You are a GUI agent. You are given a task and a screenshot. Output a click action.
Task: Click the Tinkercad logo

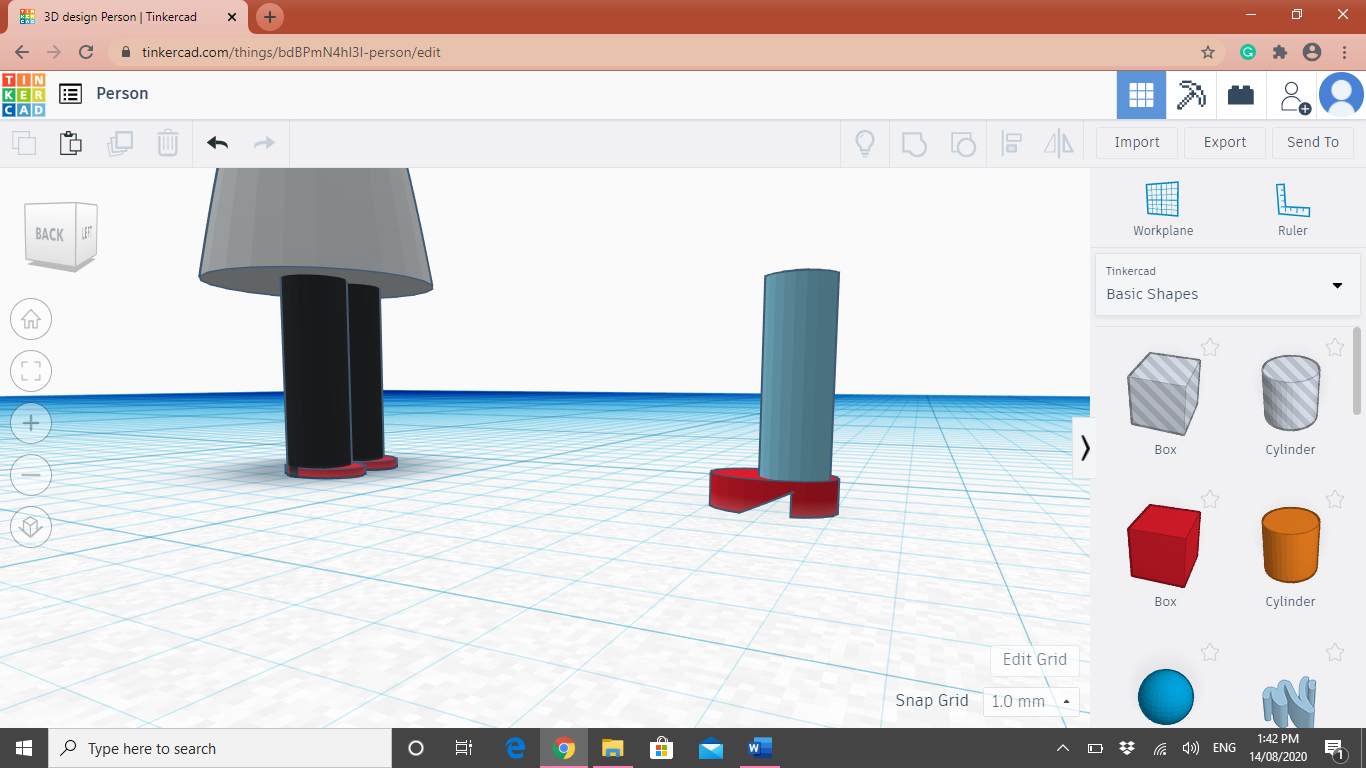(23, 95)
